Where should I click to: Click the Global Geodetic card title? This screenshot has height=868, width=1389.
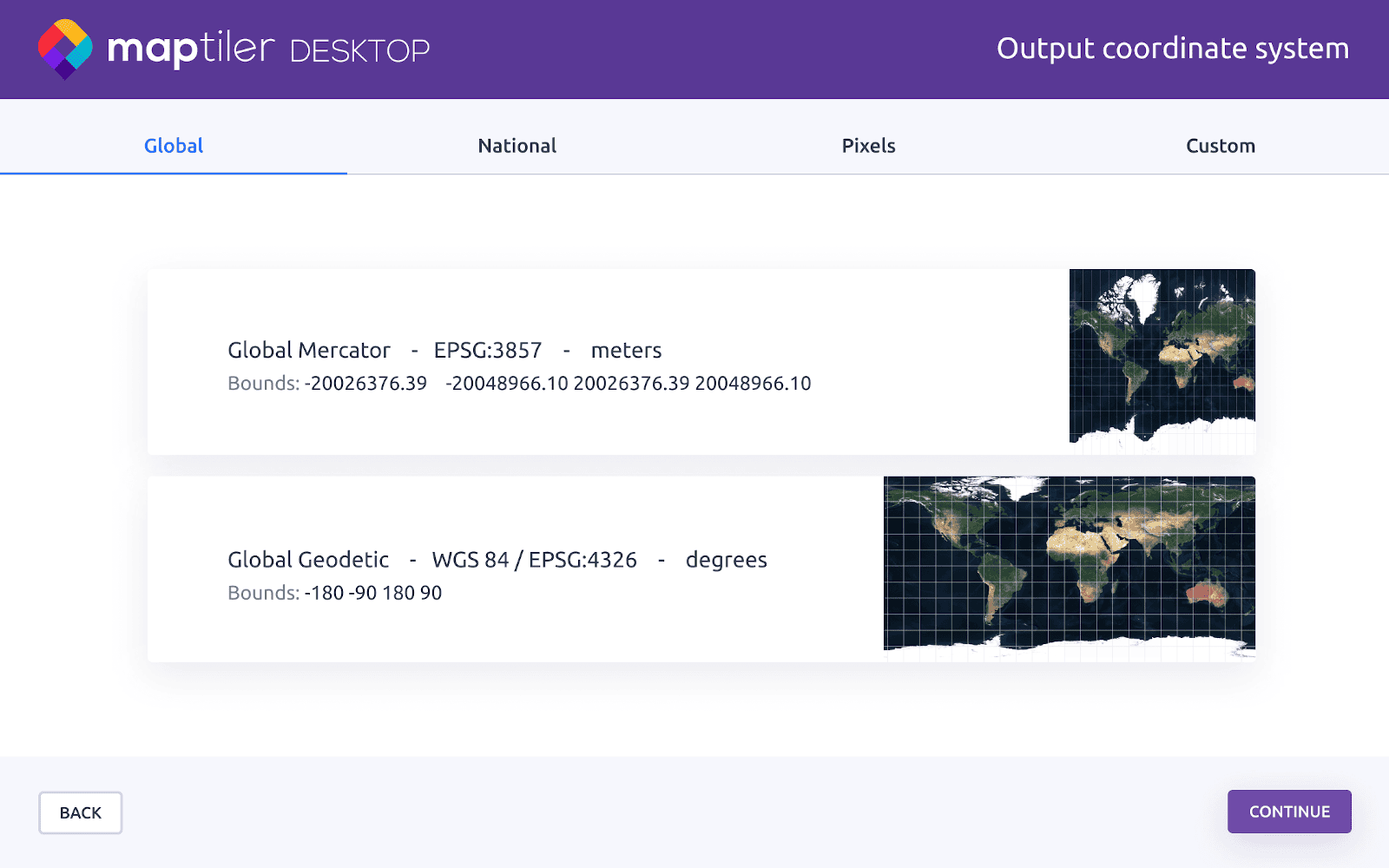tap(307, 560)
